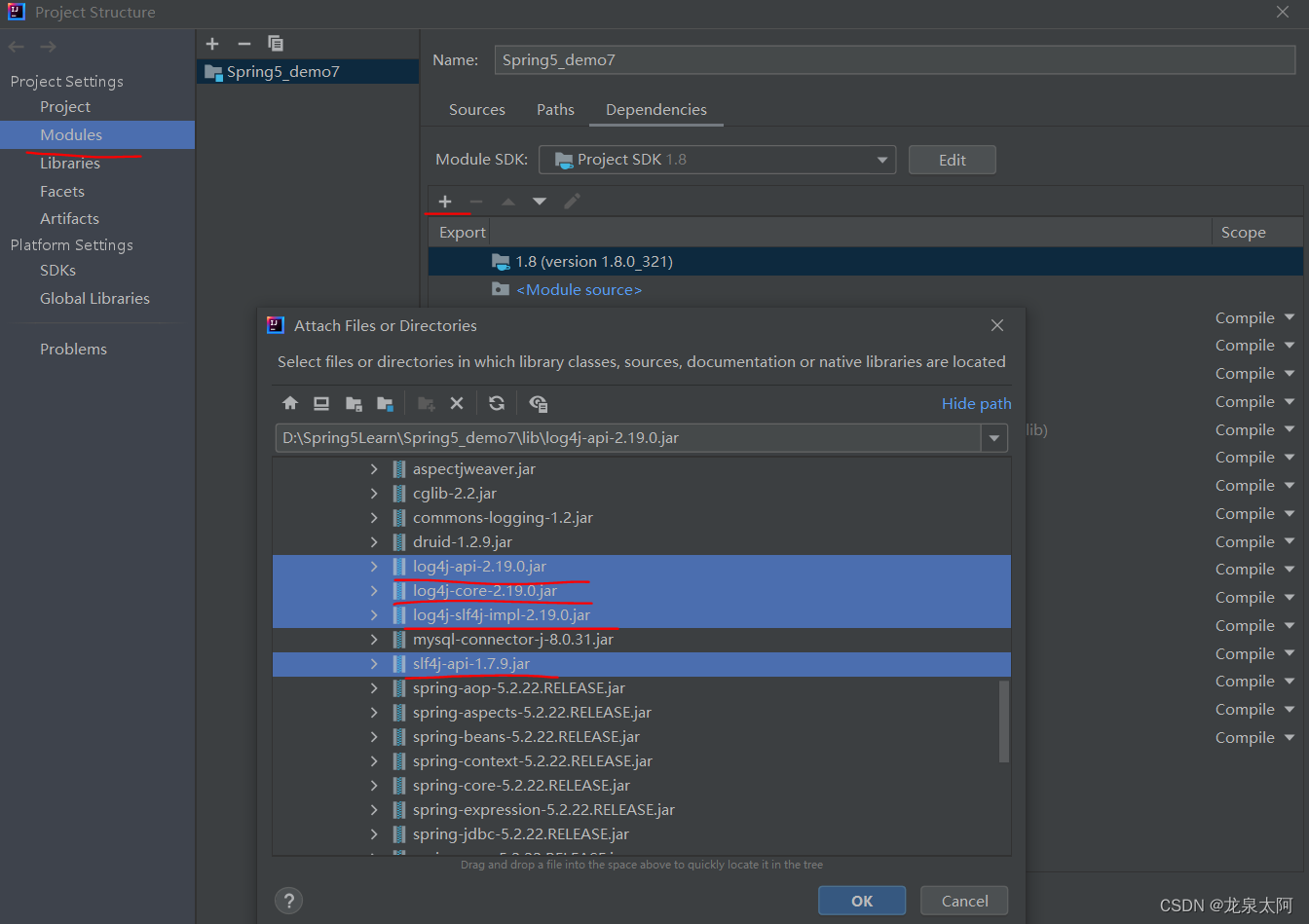Click the module Name field
The image size is (1309, 924).
coord(894,60)
